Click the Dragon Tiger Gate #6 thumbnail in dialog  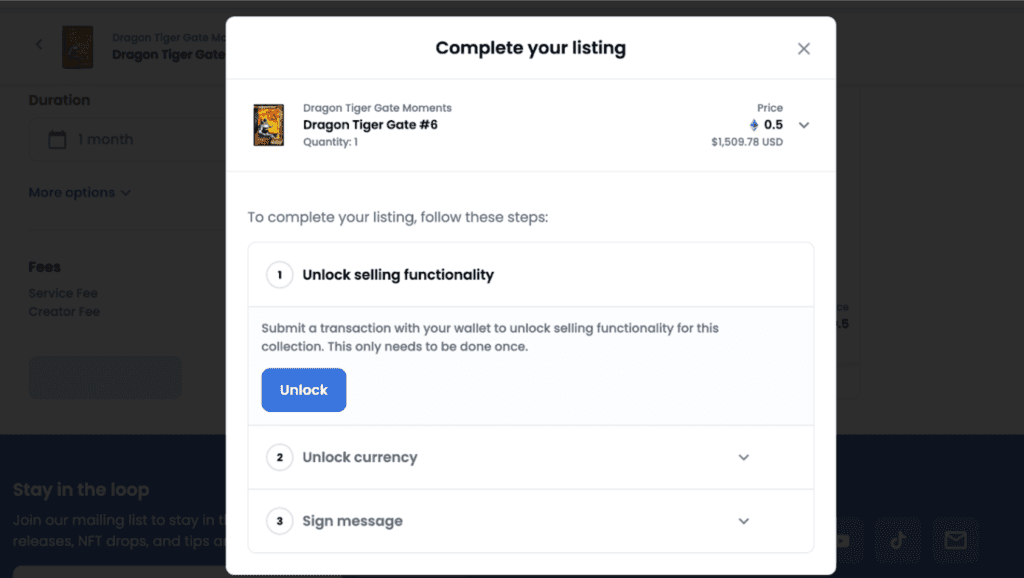point(269,125)
